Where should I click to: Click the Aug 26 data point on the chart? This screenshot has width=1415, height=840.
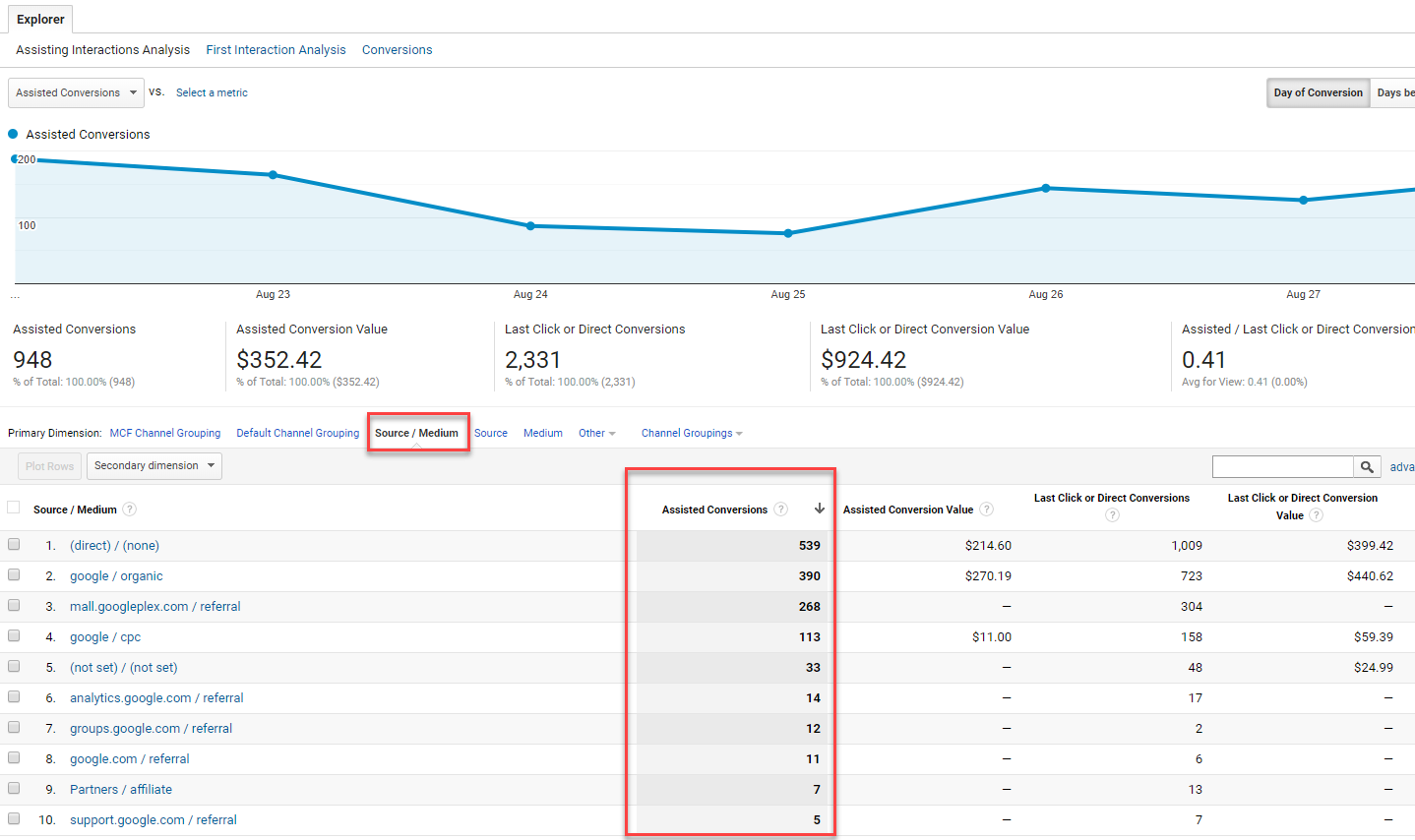[x=1046, y=188]
